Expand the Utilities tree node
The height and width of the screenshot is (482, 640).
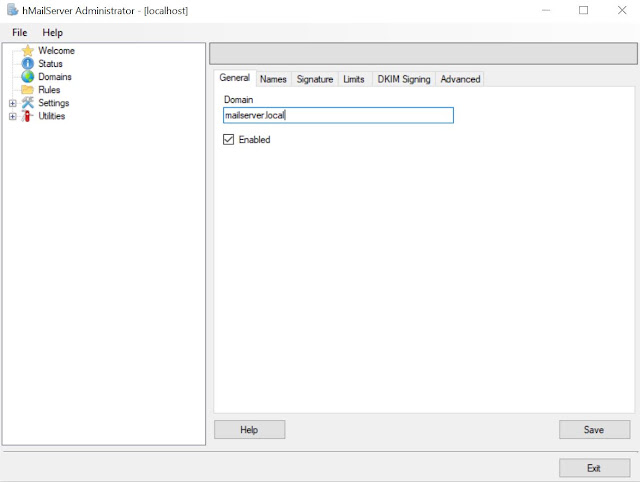(13, 116)
